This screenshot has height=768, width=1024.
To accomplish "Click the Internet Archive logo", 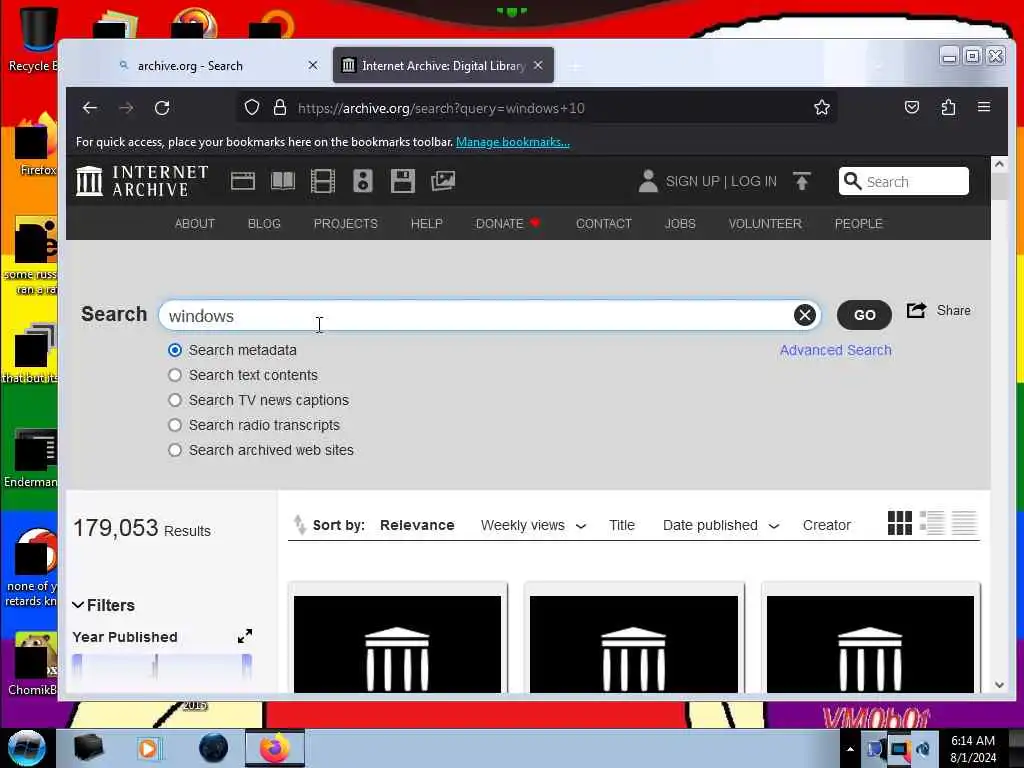I will (142, 181).
